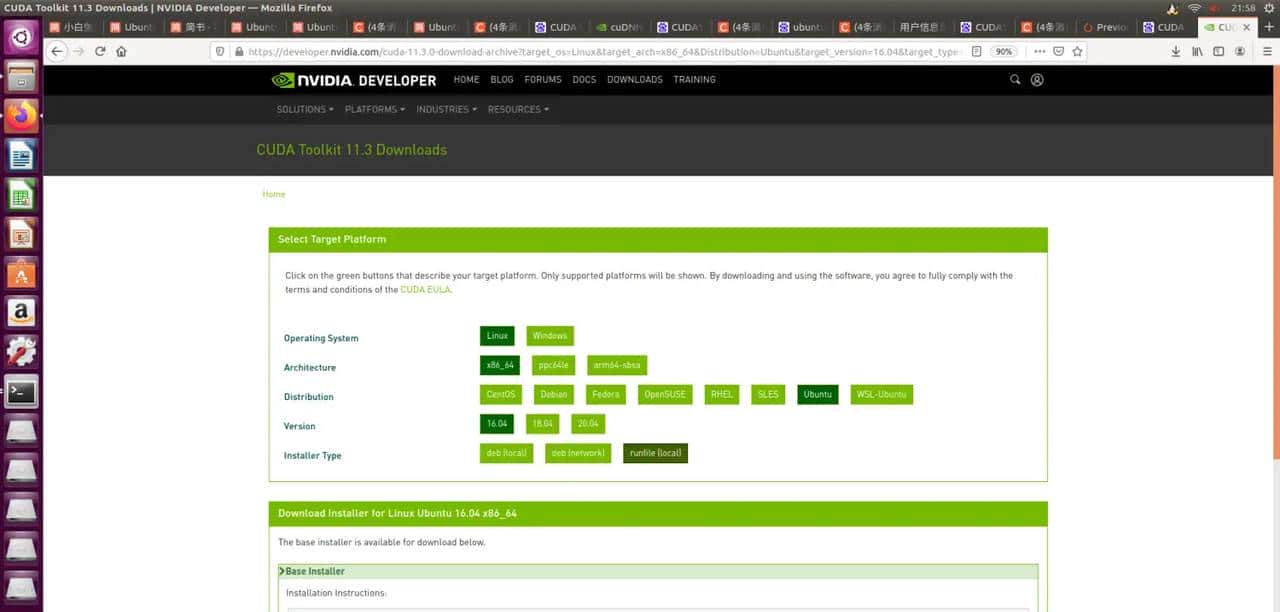Switch to the cuDNN browser tab
The height and width of the screenshot is (612, 1280).
point(620,27)
